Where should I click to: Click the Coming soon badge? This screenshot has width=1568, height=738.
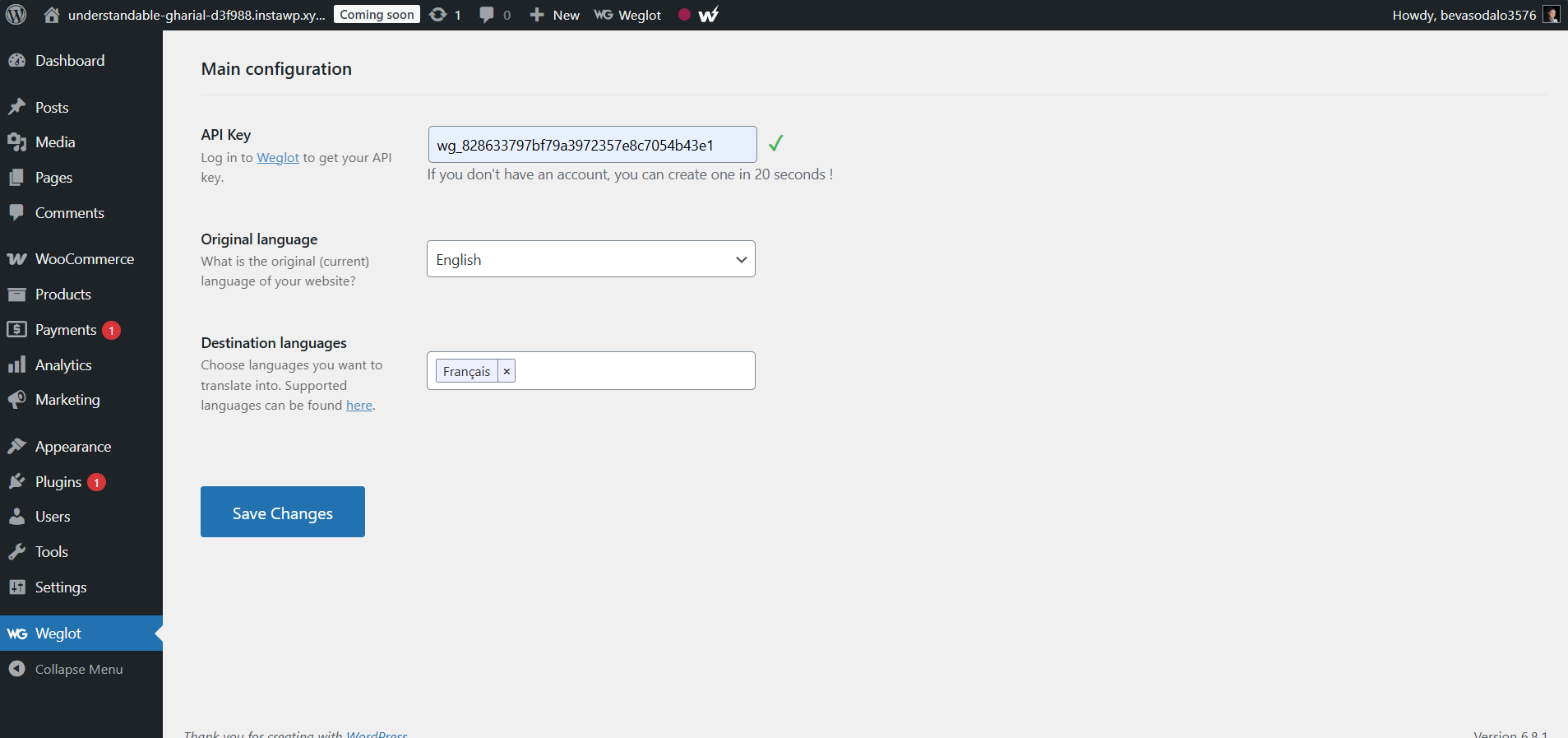click(377, 15)
